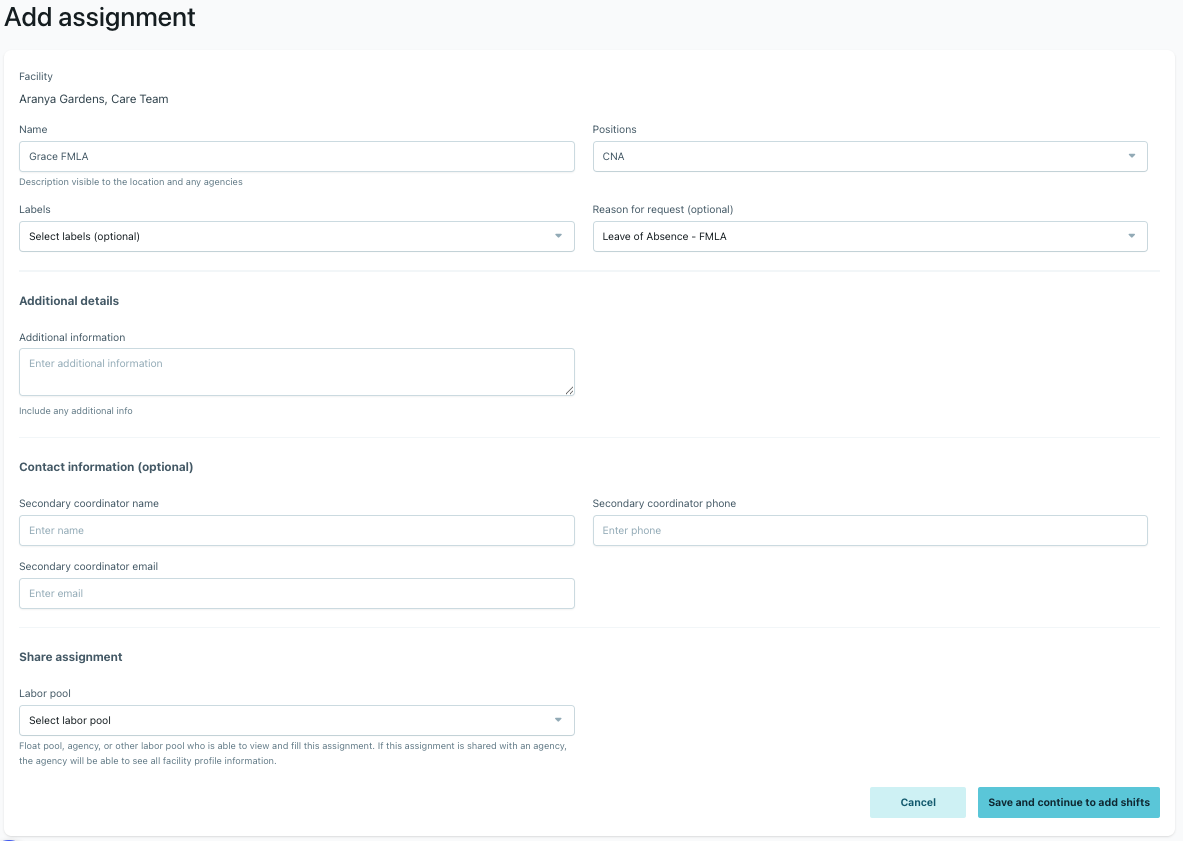This screenshot has width=1183, height=841.
Task: Open the Select labor pool dropdown
Action: (x=297, y=720)
